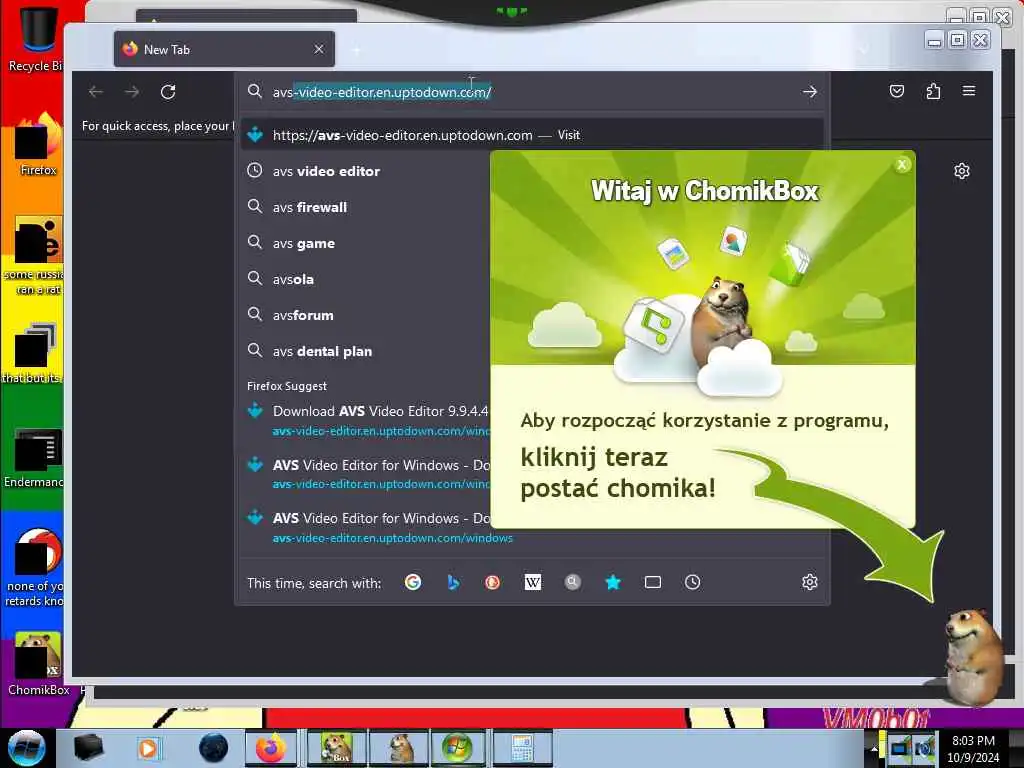This screenshot has width=1024, height=768.
Task: Go back with Firefox back arrow
Action: [96, 92]
